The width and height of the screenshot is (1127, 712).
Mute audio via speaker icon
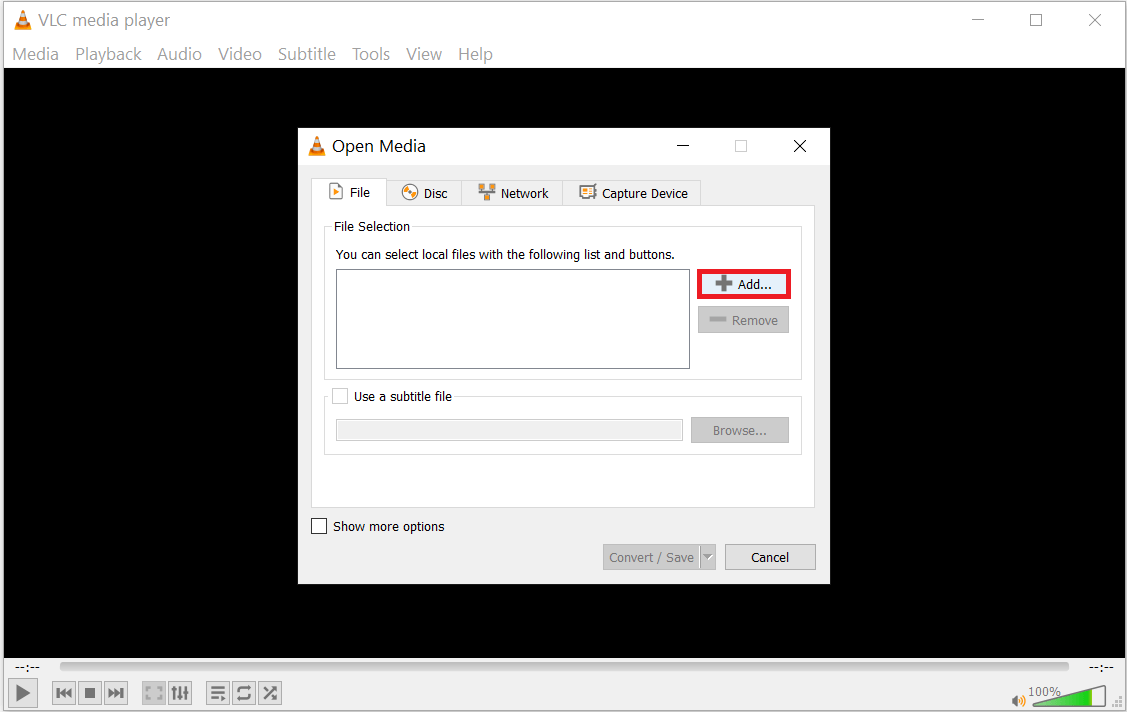click(1018, 700)
